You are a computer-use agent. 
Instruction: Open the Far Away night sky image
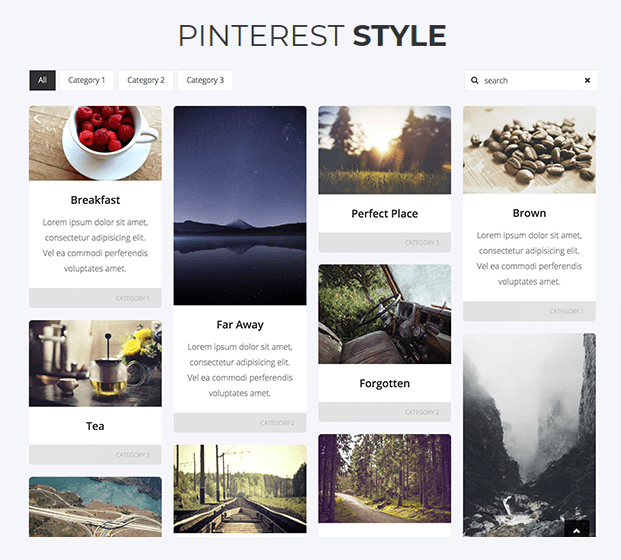point(240,205)
